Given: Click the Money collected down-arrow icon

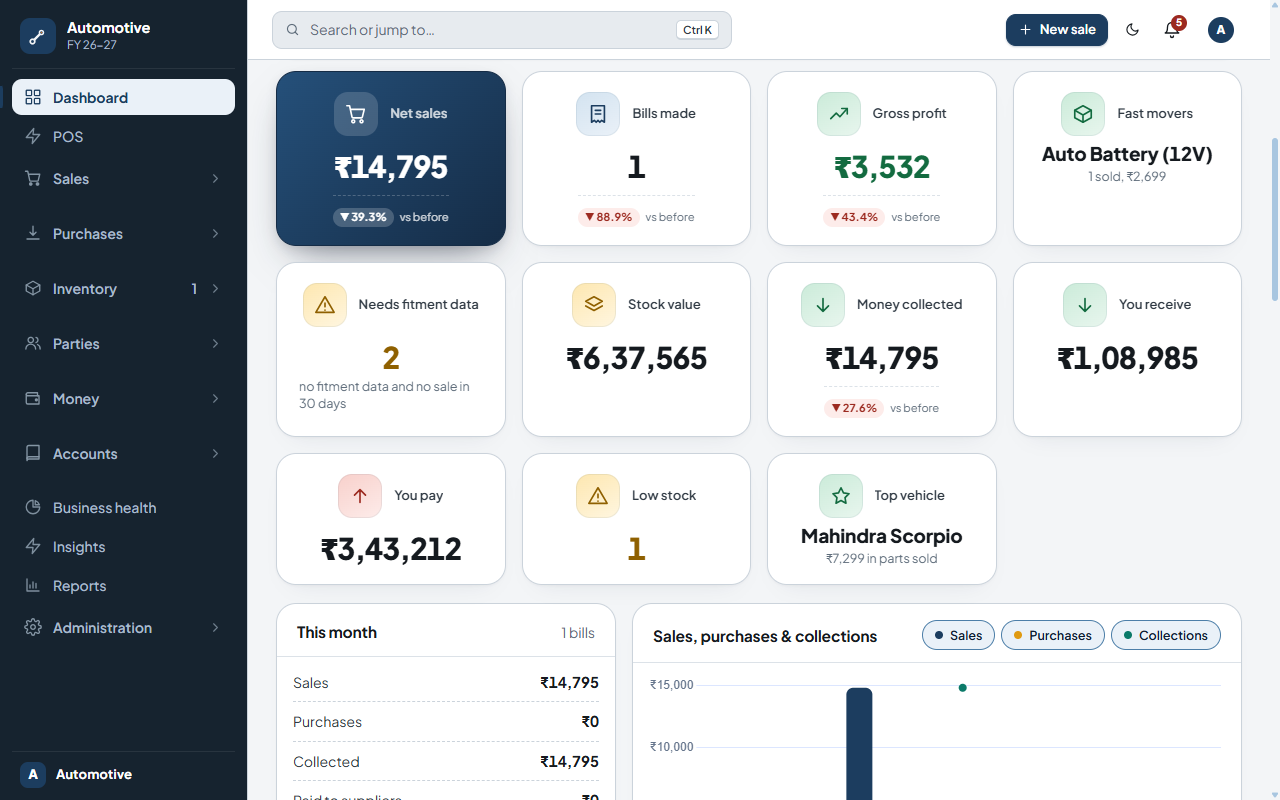Looking at the screenshot, I should (823, 305).
